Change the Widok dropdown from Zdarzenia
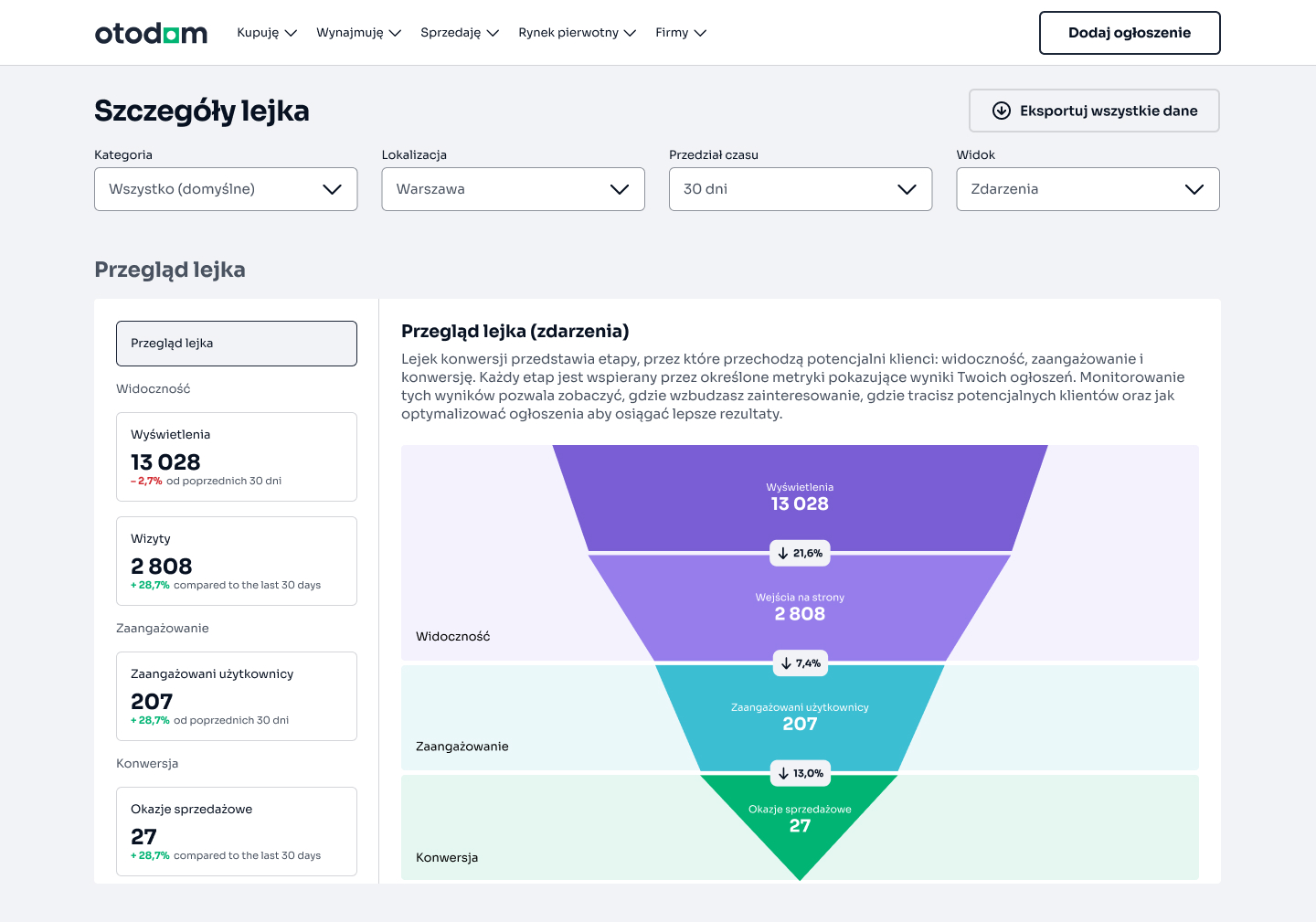1316x922 pixels. tap(1088, 189)
